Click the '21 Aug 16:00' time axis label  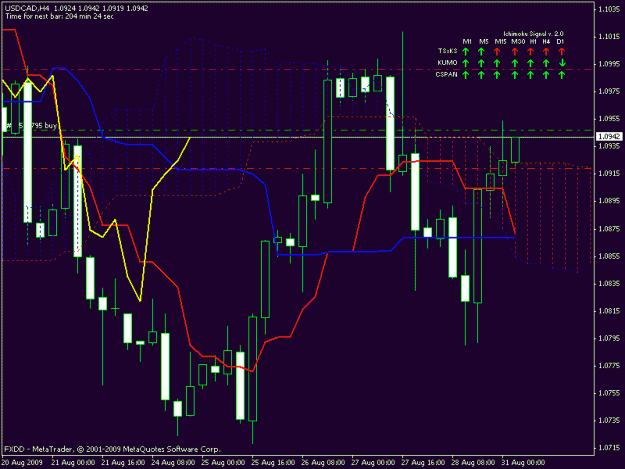click(x=123, y=463)
